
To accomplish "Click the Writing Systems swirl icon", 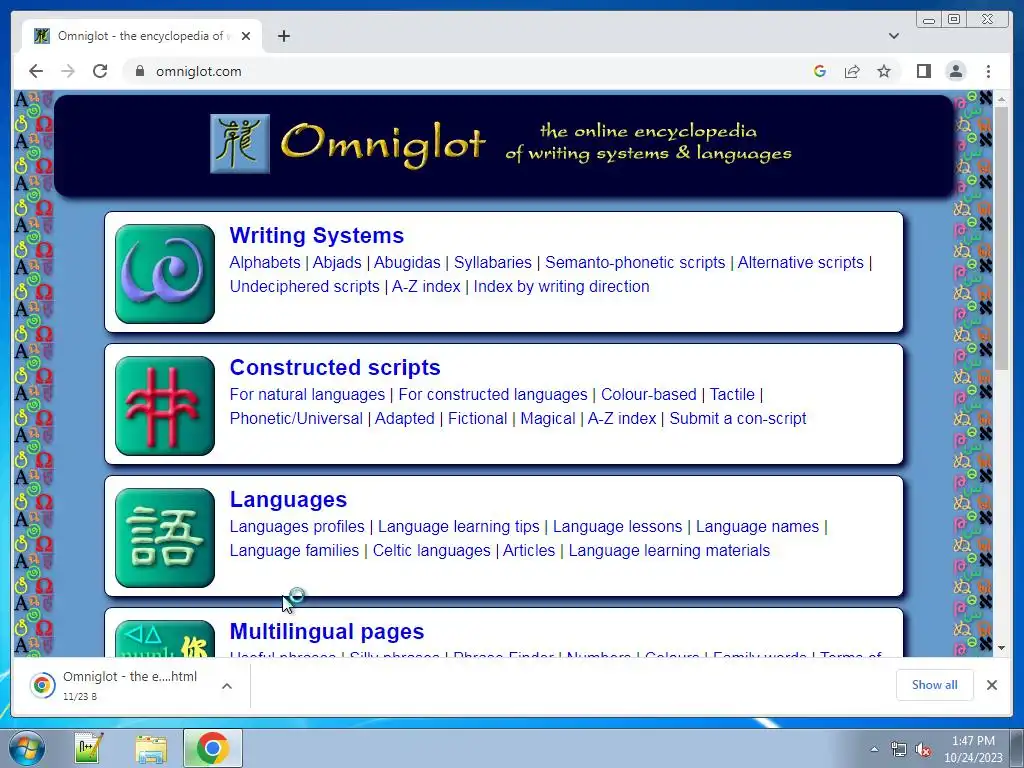I will click(165, 274).
